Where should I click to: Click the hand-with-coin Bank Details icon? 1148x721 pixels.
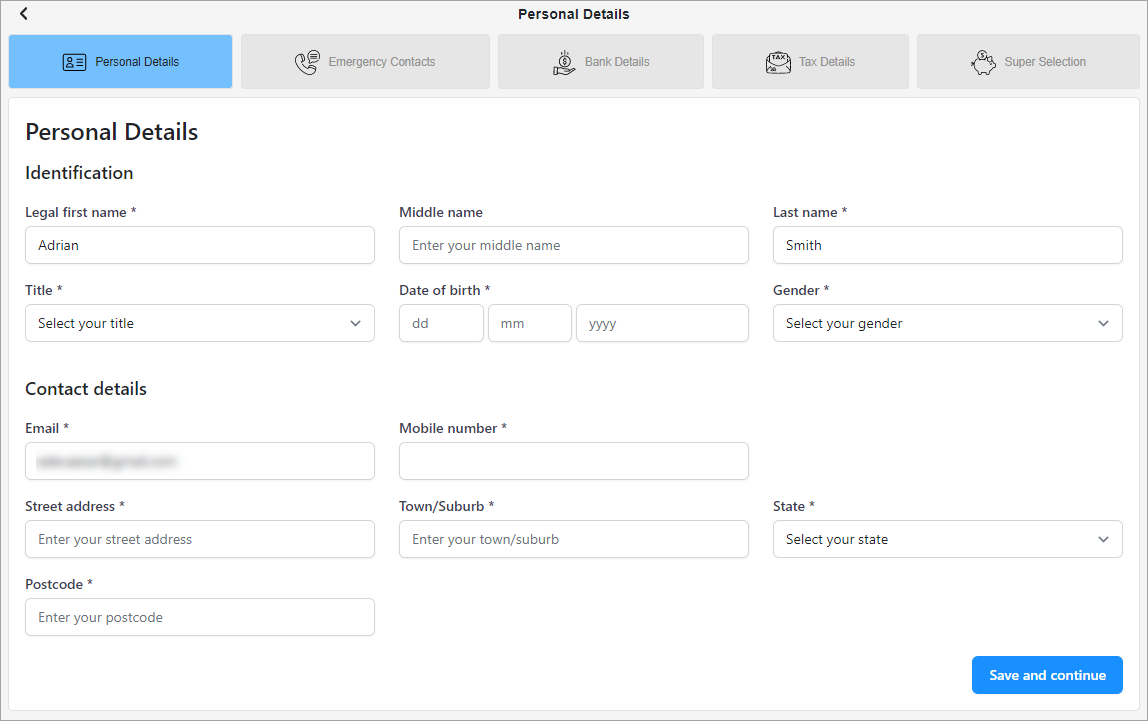coord(564,62)
